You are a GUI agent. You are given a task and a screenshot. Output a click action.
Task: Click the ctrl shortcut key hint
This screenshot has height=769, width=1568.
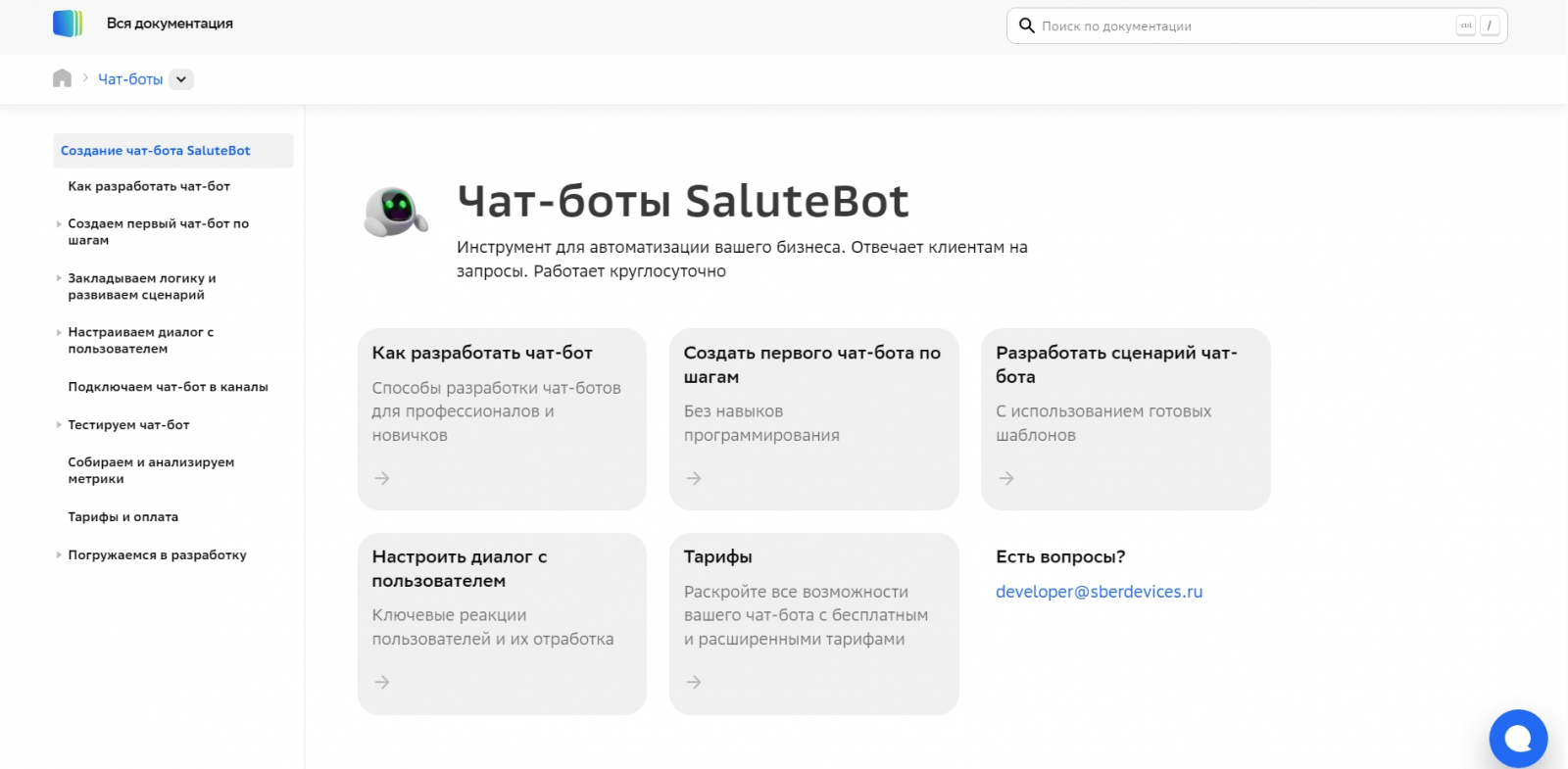[x=1466, y=25]
